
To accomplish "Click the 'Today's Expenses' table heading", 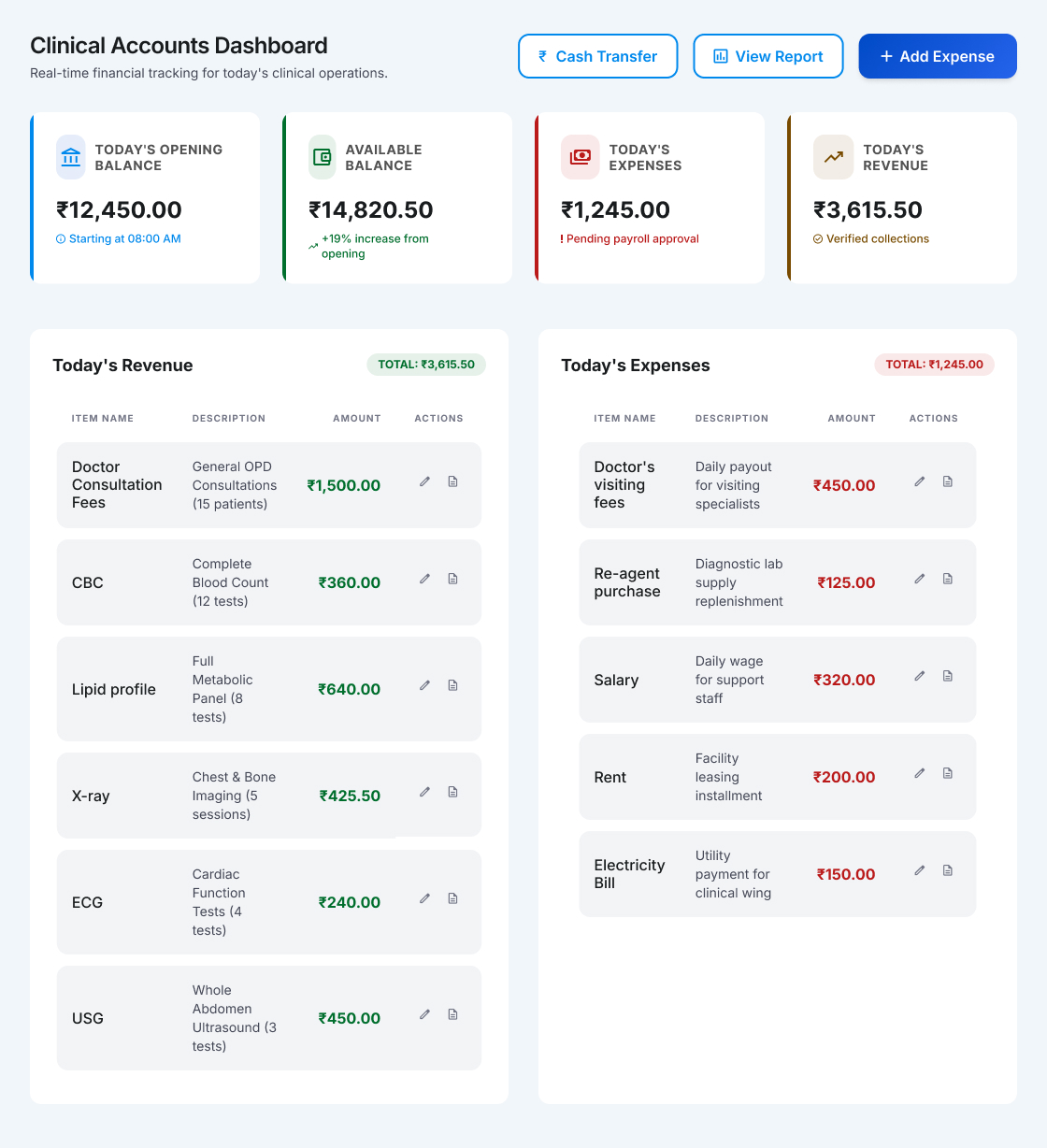I will point(636,366).
